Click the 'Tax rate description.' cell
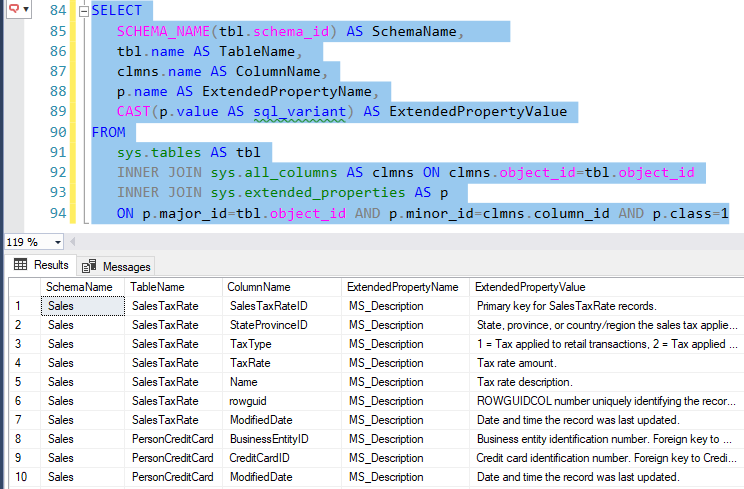This screenshot has width=744, height=489. pos(606,382)
